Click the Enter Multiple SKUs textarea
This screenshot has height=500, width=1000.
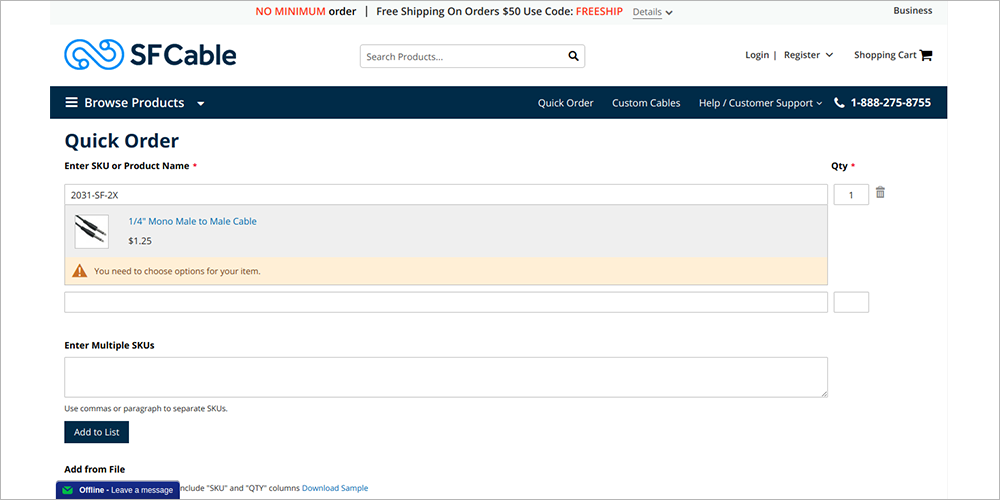click(x=446, y=378)
